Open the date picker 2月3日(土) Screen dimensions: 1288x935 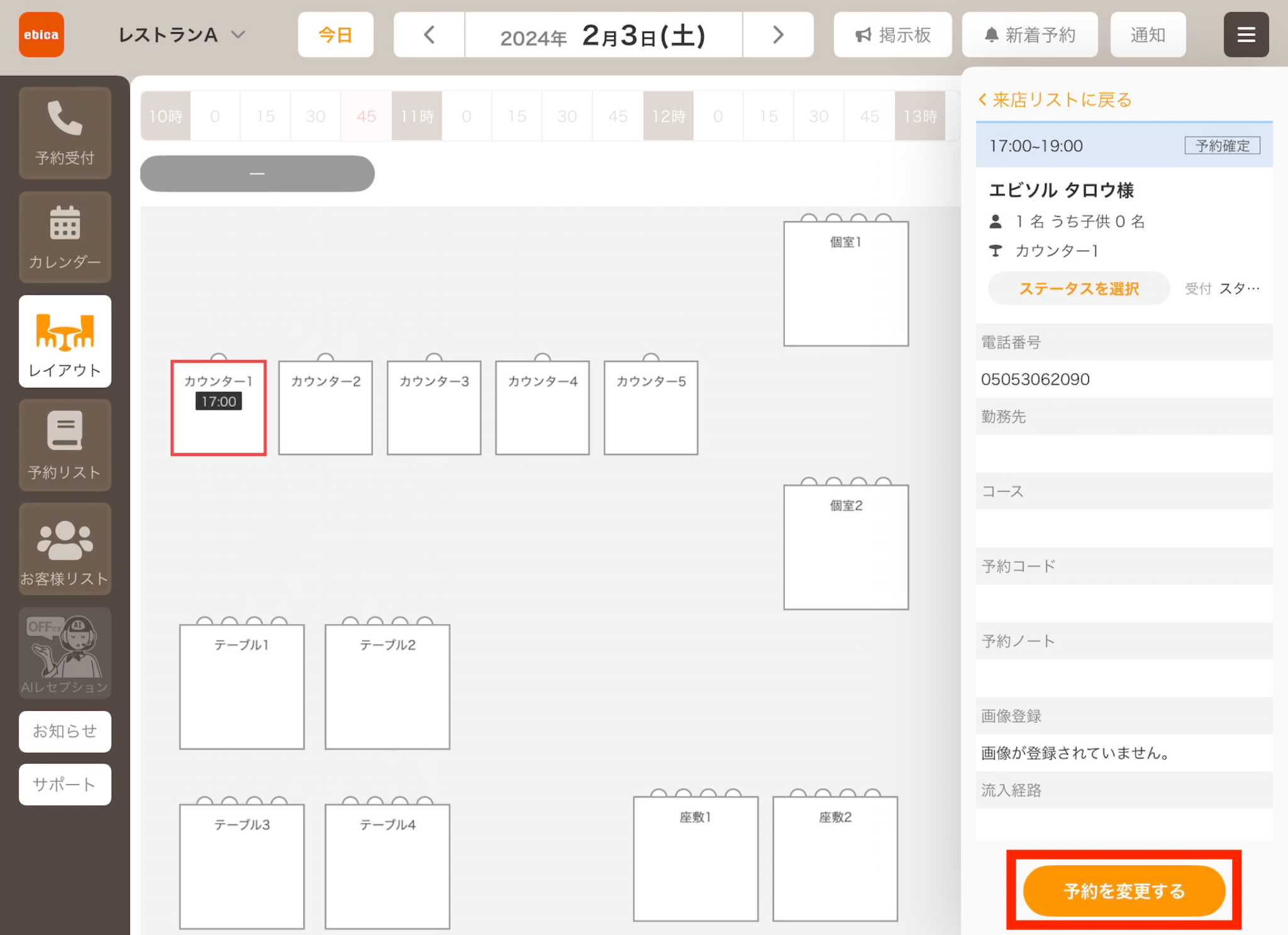pyautogui.click(x=604, y=35)
